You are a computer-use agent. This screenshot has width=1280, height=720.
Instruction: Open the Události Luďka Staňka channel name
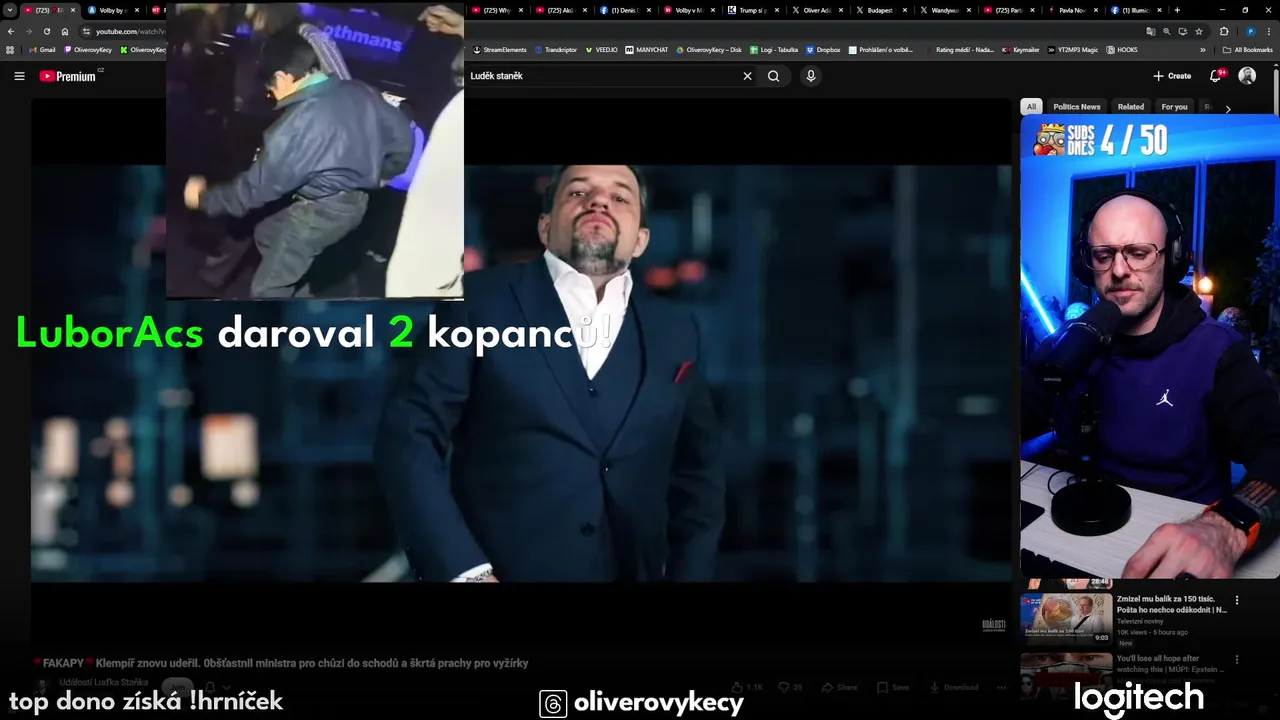click(104, 682)
